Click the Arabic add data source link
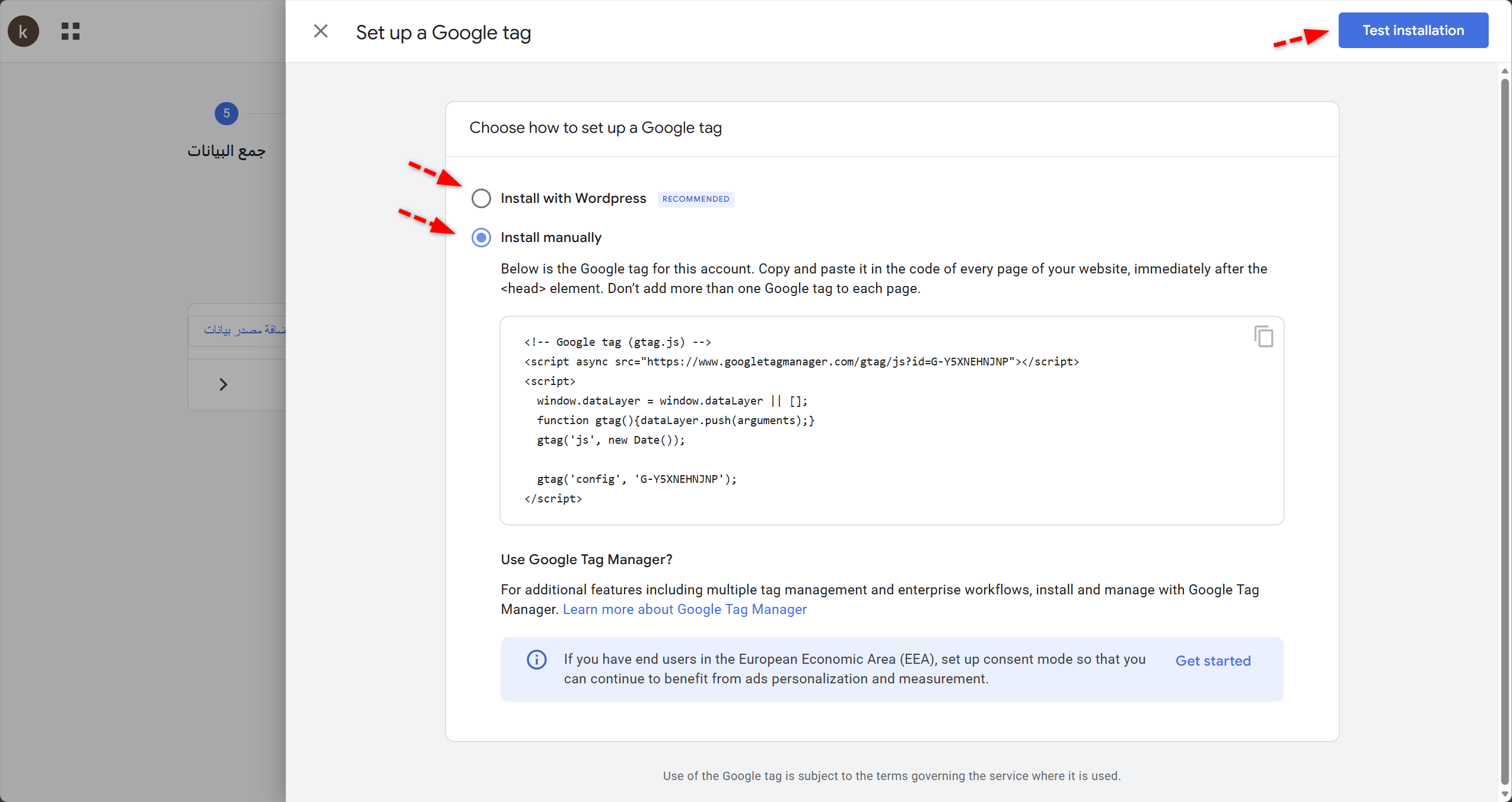1512x802 pixels. [x=245, y=330]
